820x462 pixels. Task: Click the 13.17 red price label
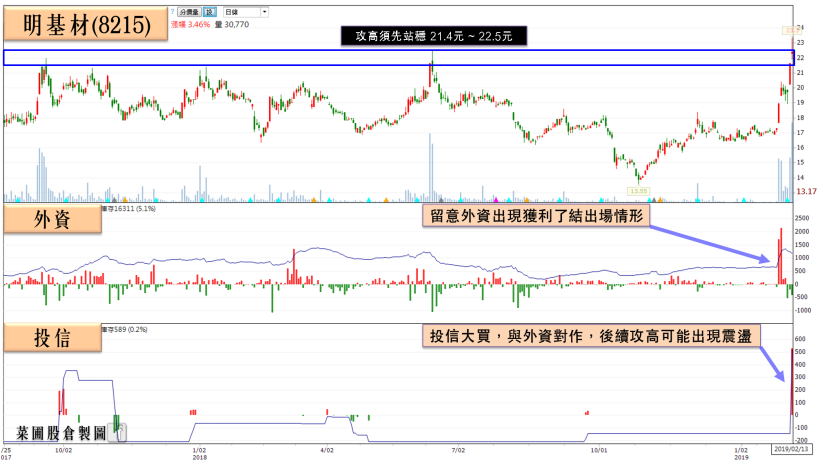click(x=806, y=191)
